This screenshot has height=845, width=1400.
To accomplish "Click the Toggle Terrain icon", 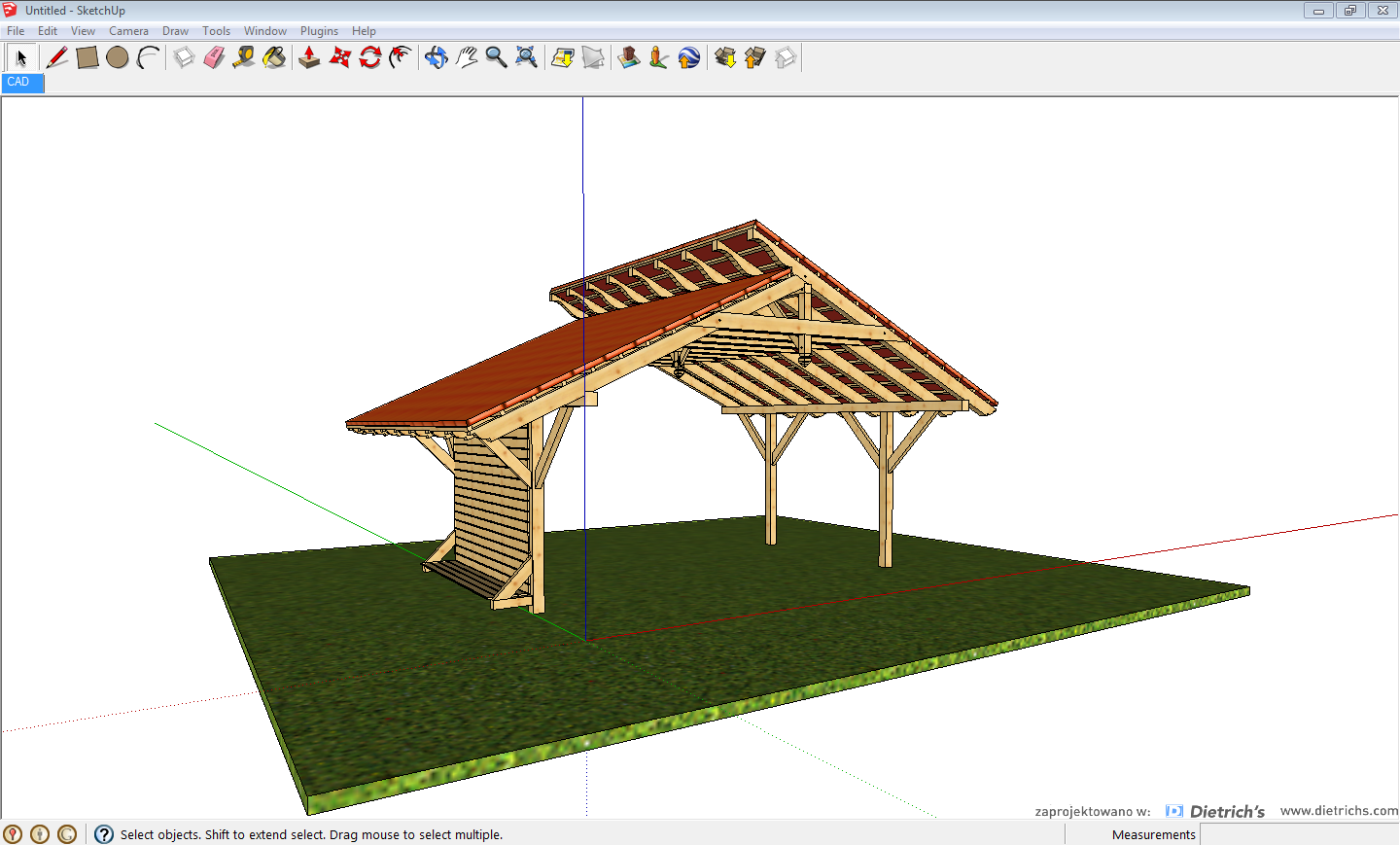I will 592,57.
